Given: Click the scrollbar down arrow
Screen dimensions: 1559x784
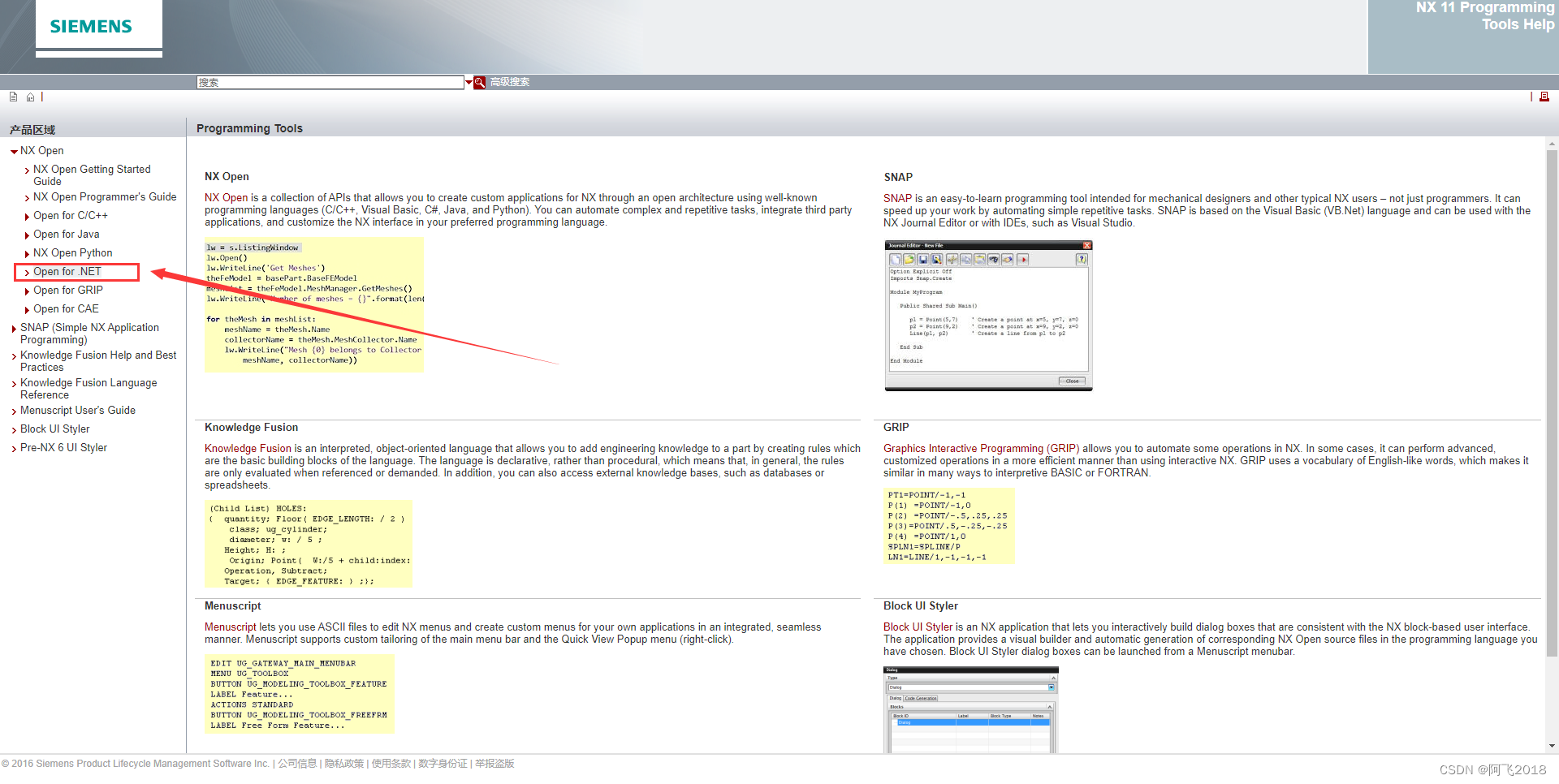Looking at the screenshot, I should tap(1552, 747).
